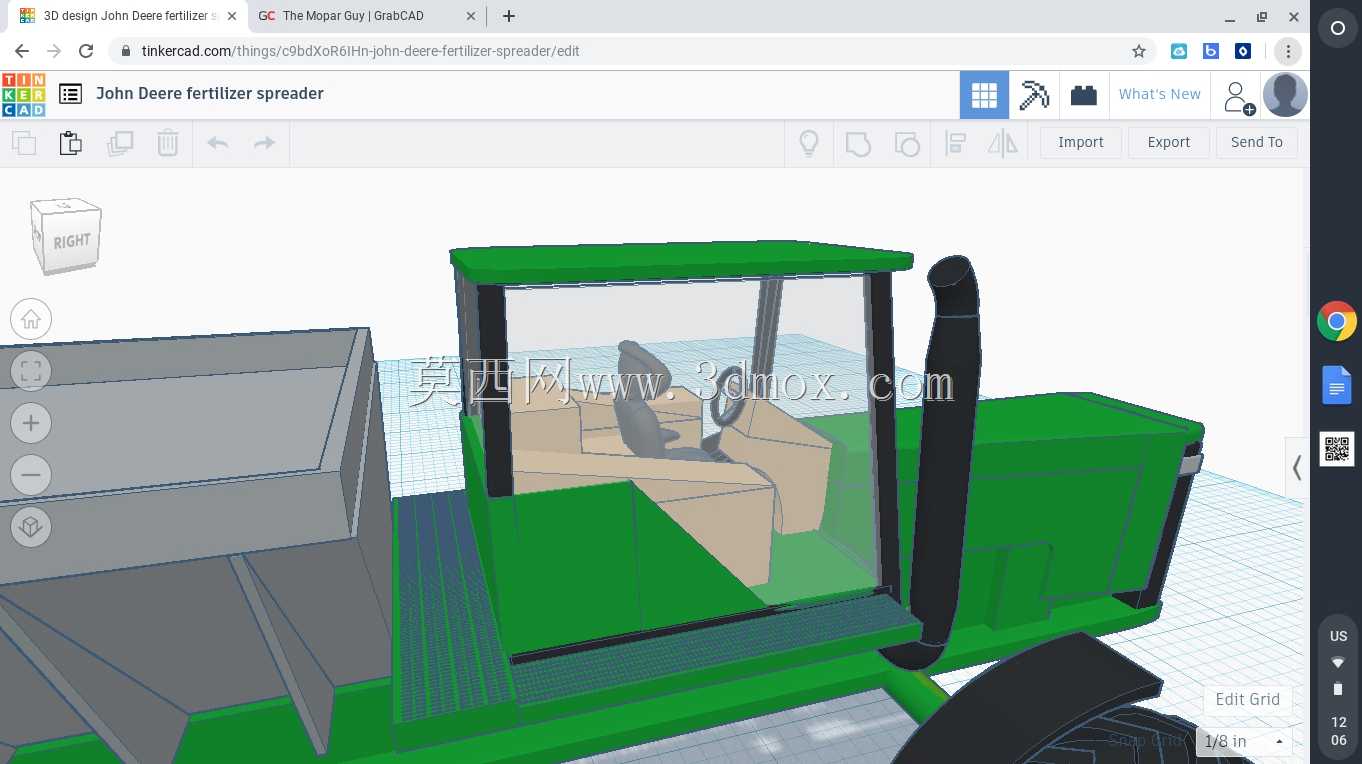
Task: Open the What's New link
Action: [1160, 94]
